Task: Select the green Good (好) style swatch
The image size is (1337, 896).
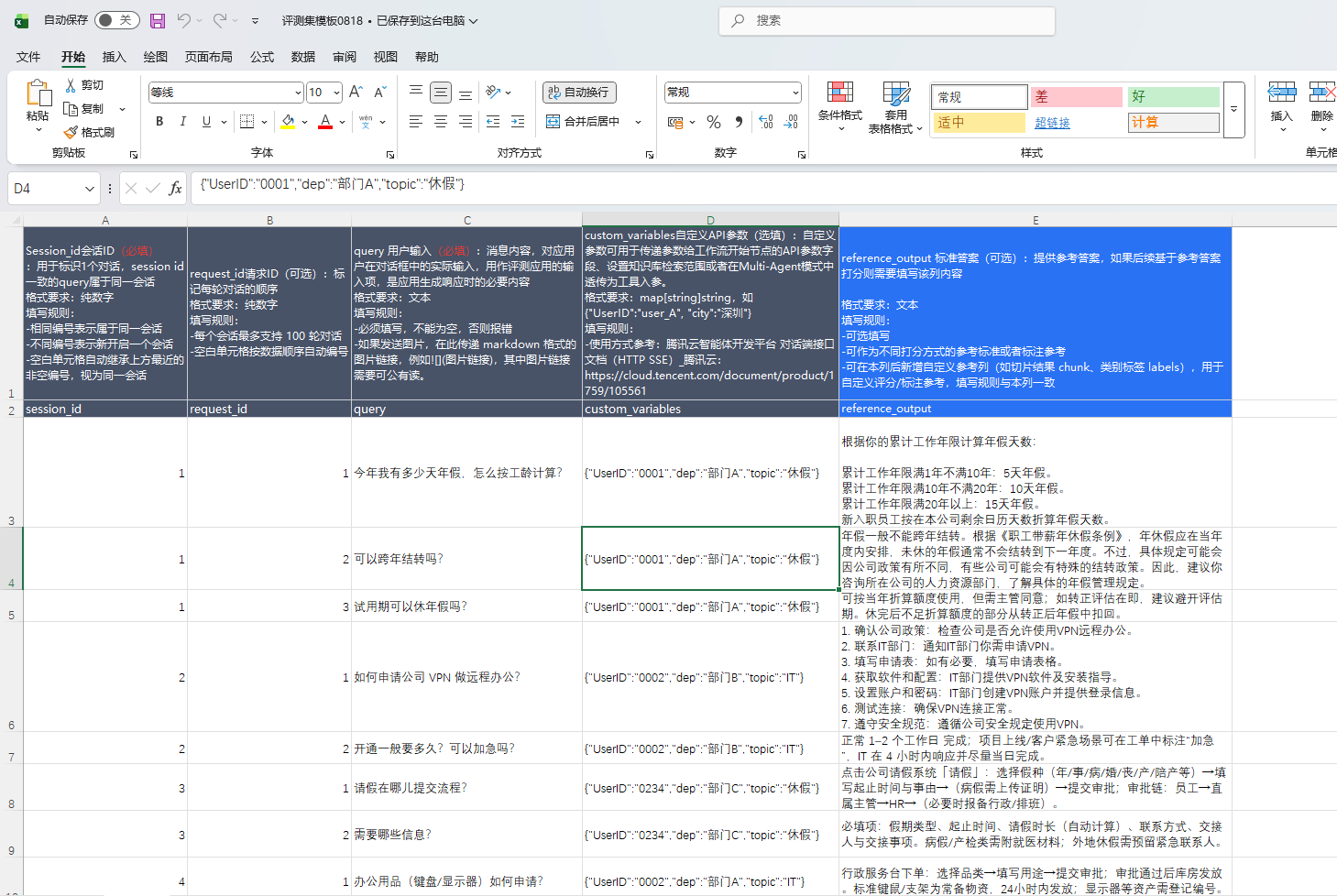Action: pyautogui.click(x=1173, y=96)
